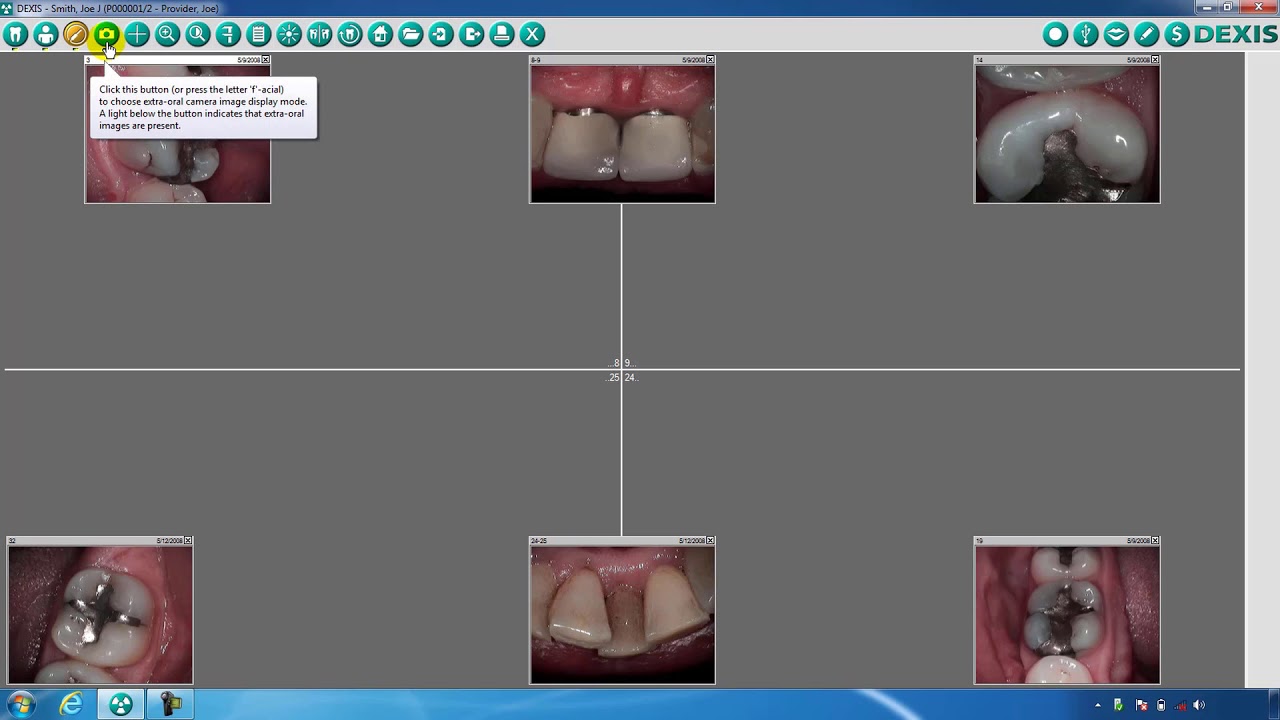Click the green extra-oral camera button
Screen dimensions: 1280x720
(x=106, y=35)
